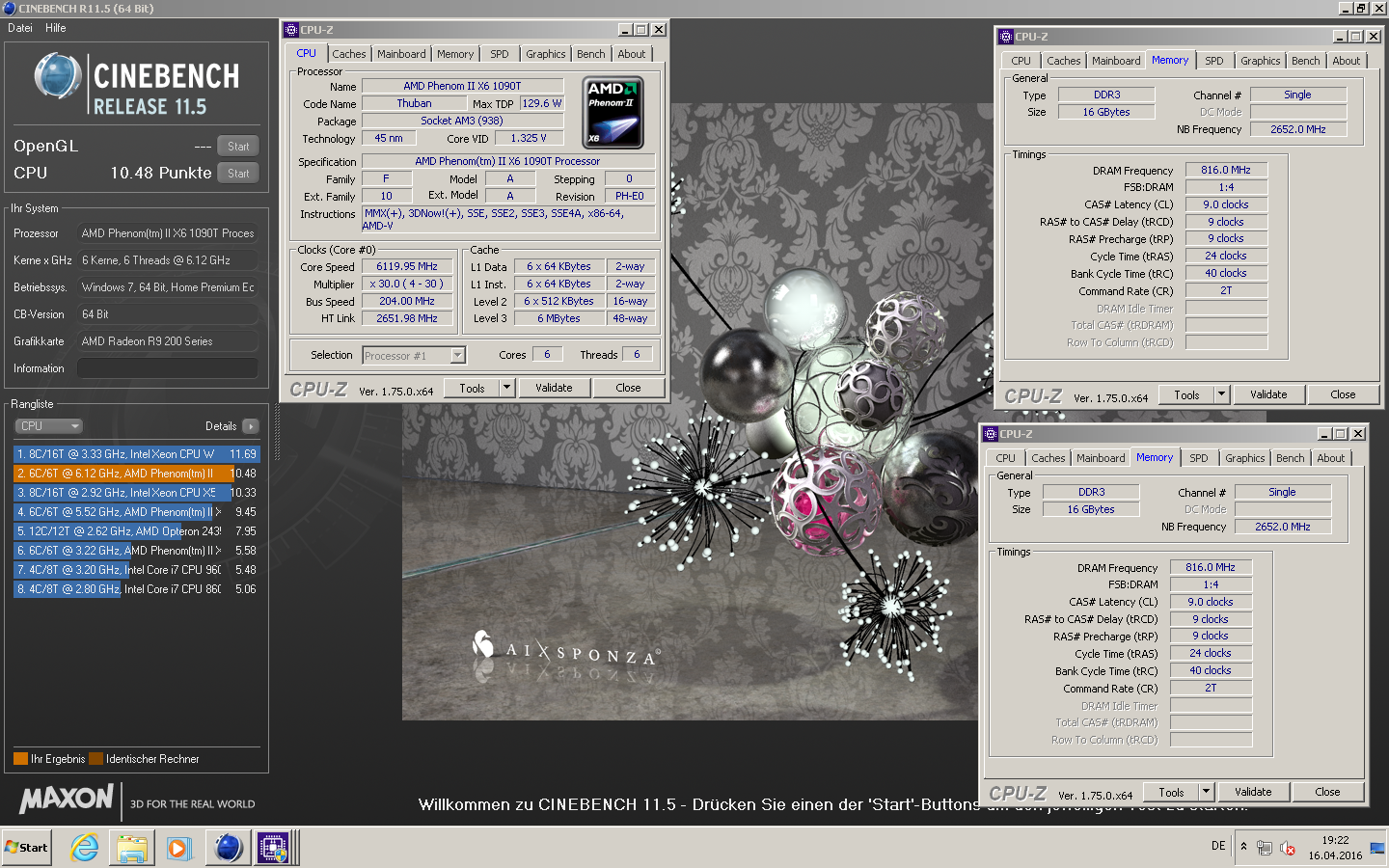Image resolution: width=1389 pixels, height=868 pixels.
Task: Open the Hilfe menu
Action: [56, 28]
